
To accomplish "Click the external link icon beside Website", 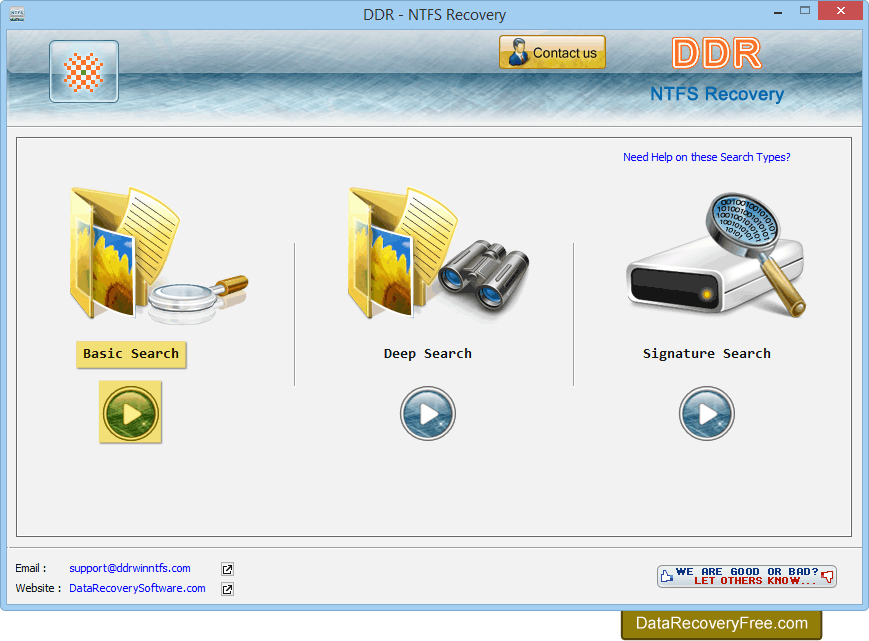I will coord(227,589).
